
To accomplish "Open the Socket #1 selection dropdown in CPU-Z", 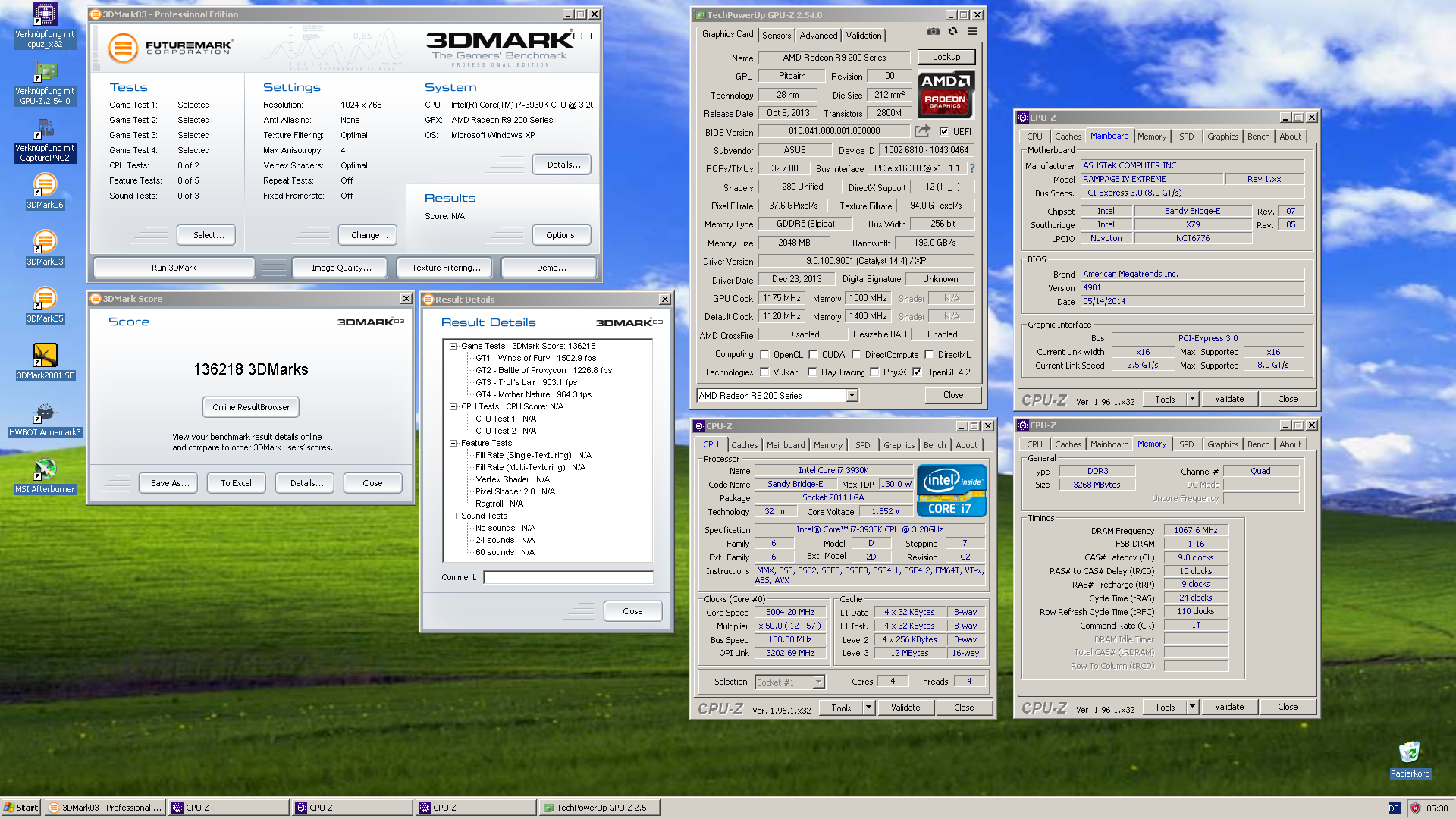I will (818, 682).
